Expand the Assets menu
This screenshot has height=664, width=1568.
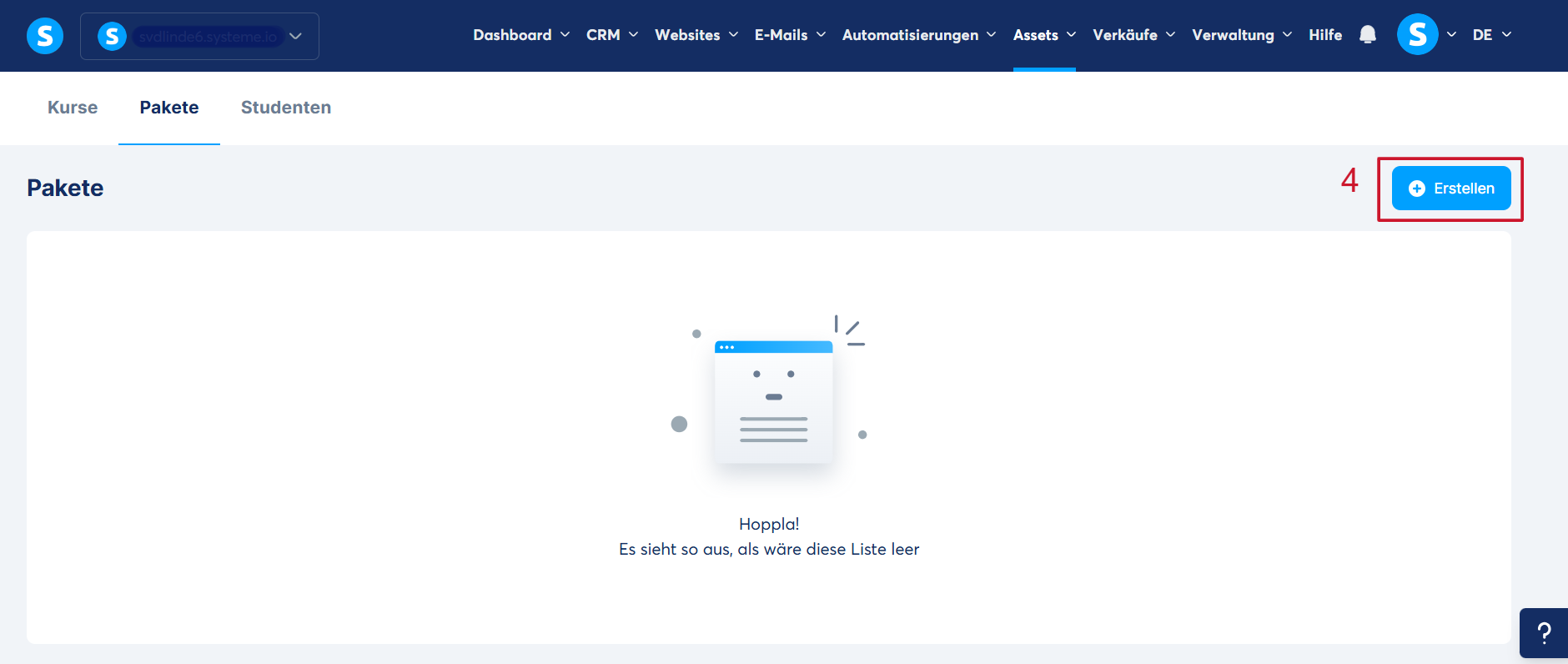(1044, 35)
